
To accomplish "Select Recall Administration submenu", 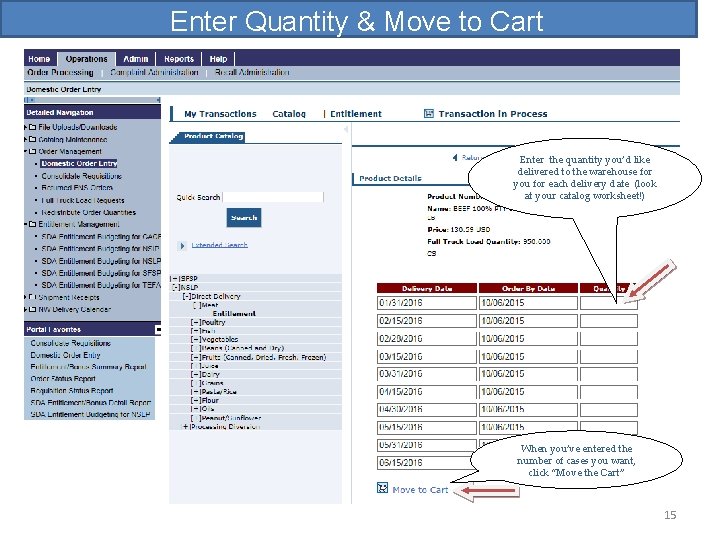I will coord(252,73).
